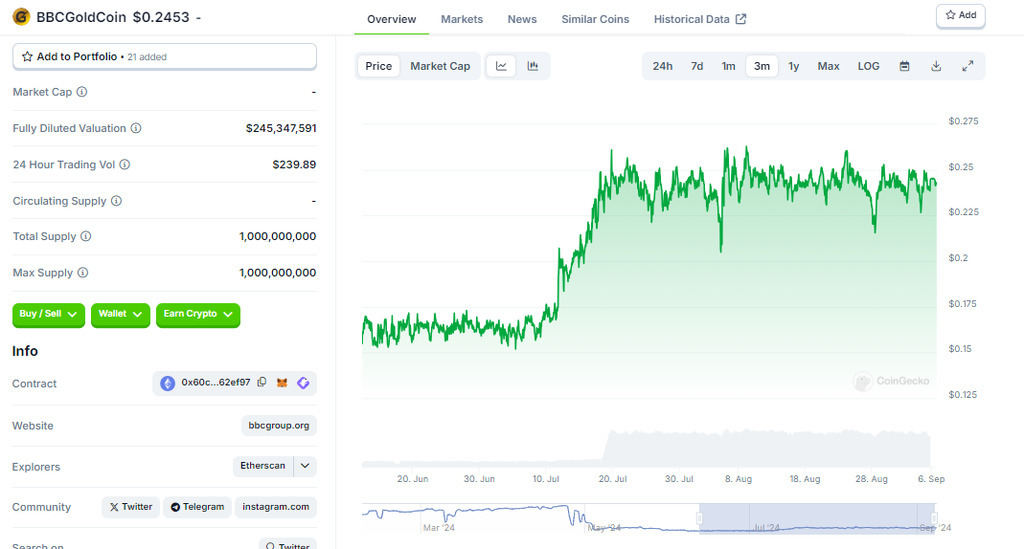
Task: Open the Historical Data tab
Action: click(699, 19)
